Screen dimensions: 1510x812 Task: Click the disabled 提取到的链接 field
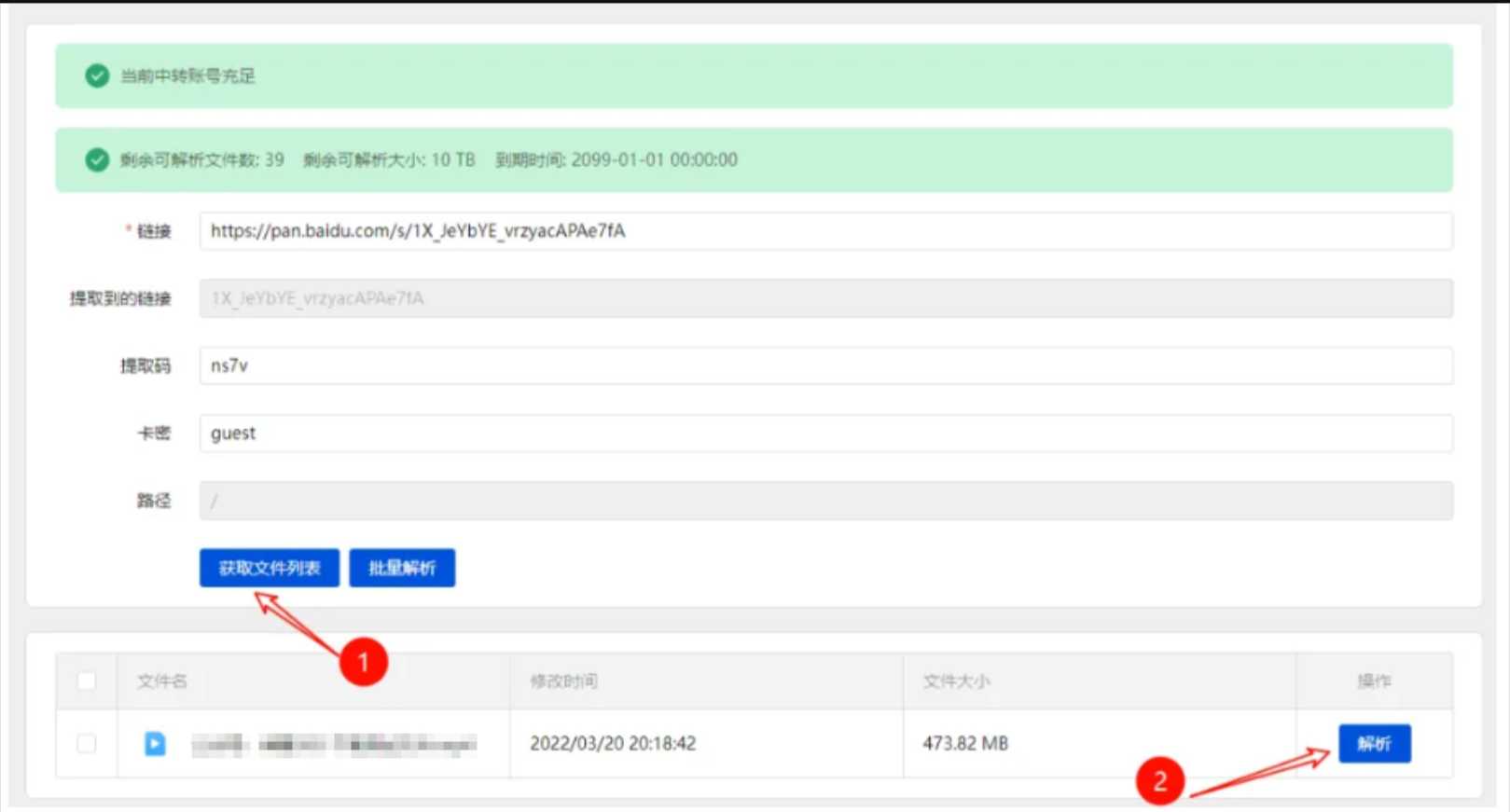824,298
